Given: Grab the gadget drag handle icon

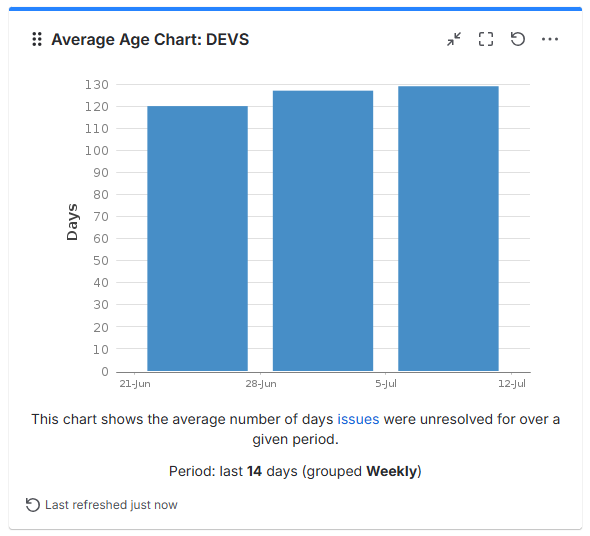Looking at the screenshot, I should 37,39.
